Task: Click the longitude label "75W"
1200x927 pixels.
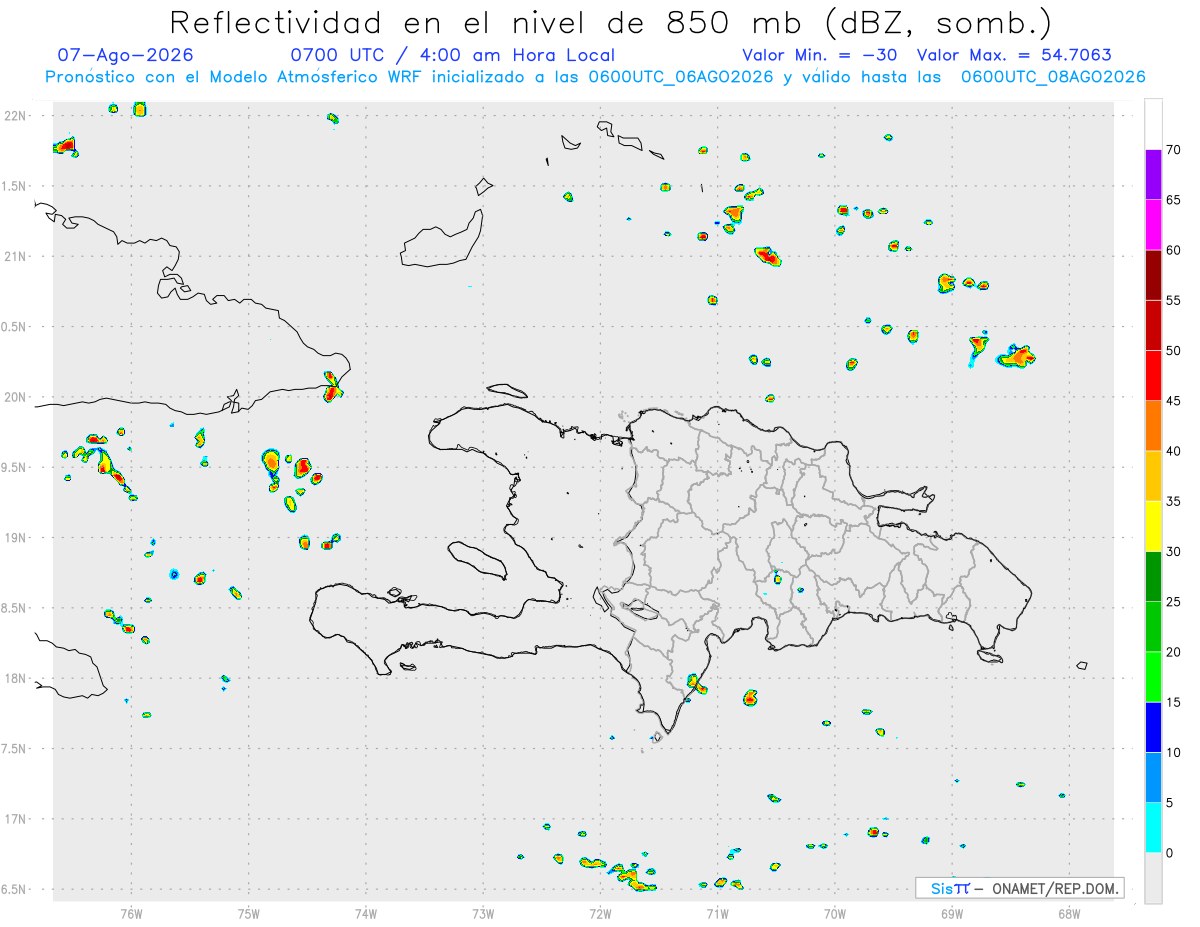Action: [x=249, y=913]
